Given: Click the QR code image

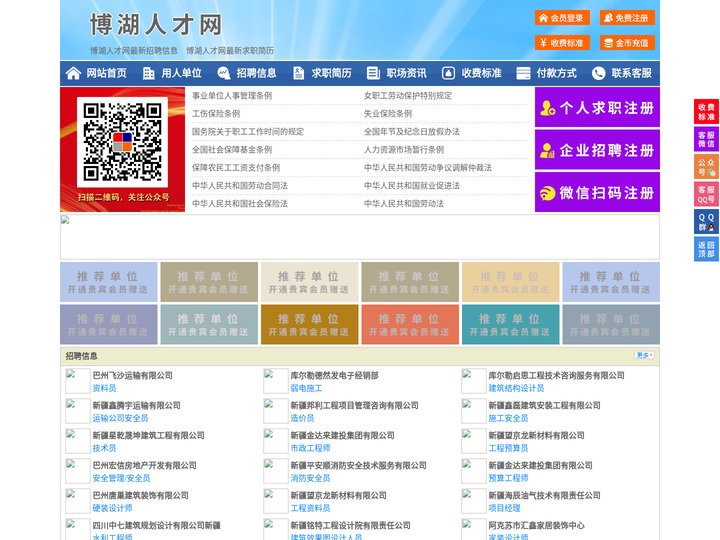Looking at the screenshot, I should [122, 142].
